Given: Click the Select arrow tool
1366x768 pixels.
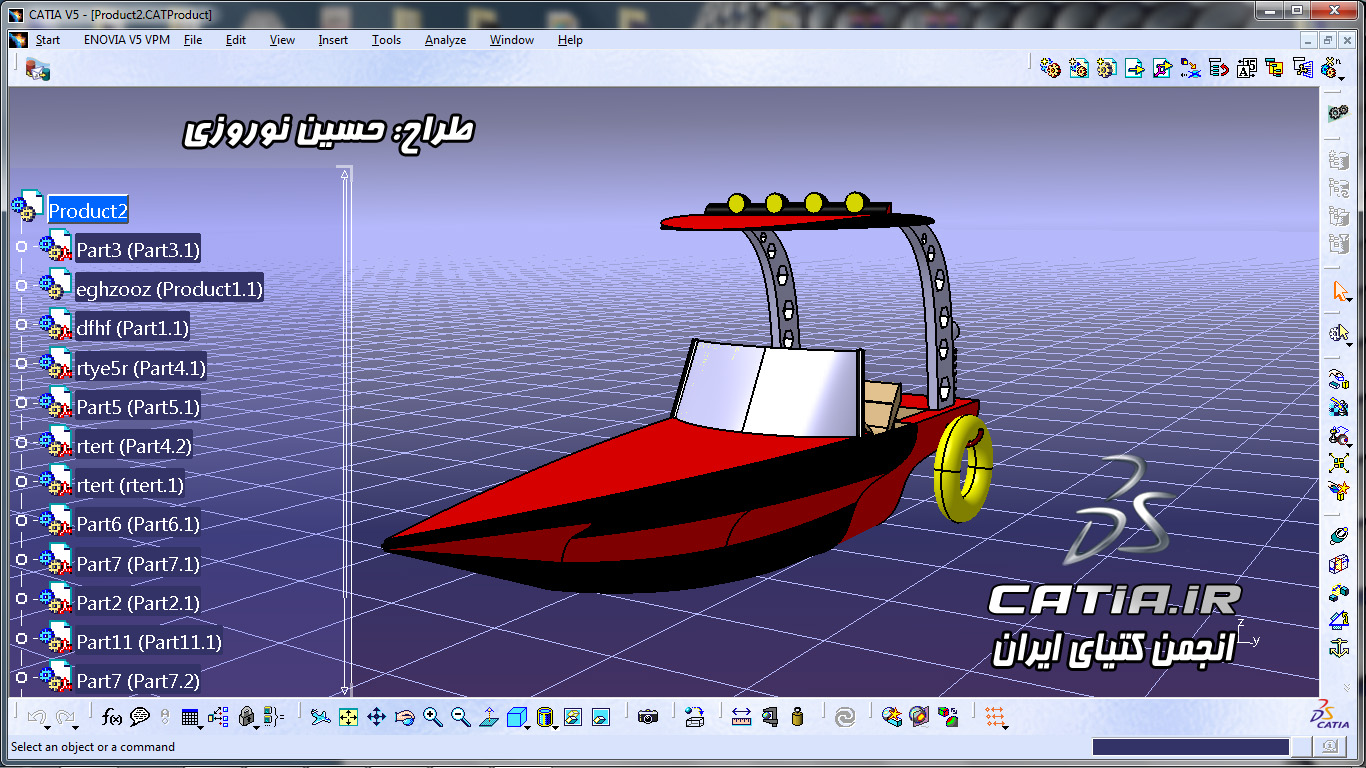Looking at the screenshot, I should (x=1338, y=292).
